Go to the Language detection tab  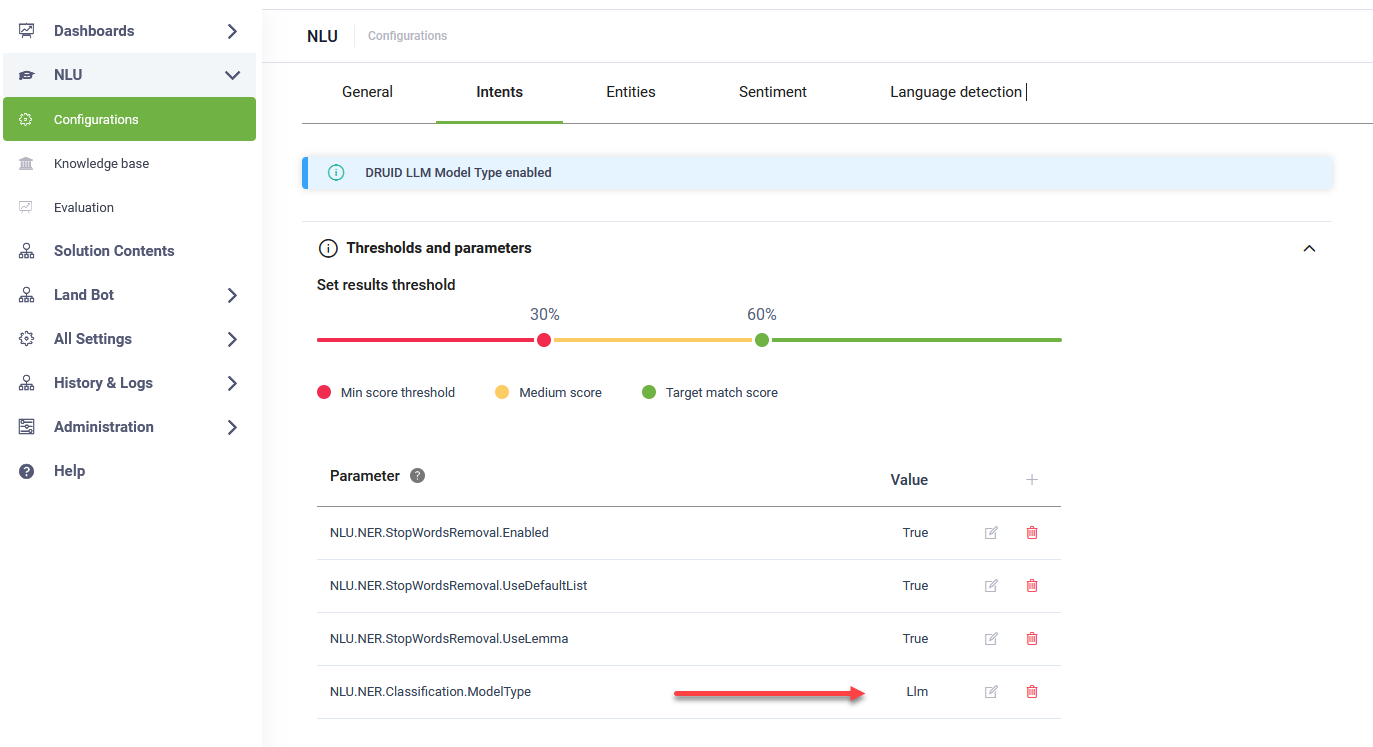point(956,92)
